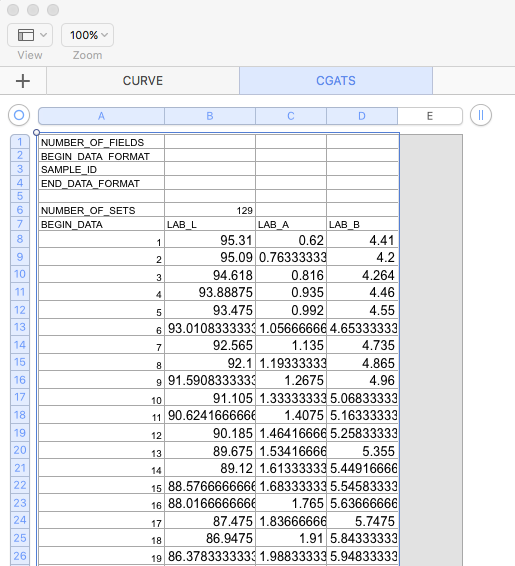Select row 20 header
The height and width of the screenshot is (566, 515).
click(x=20, y=450)
